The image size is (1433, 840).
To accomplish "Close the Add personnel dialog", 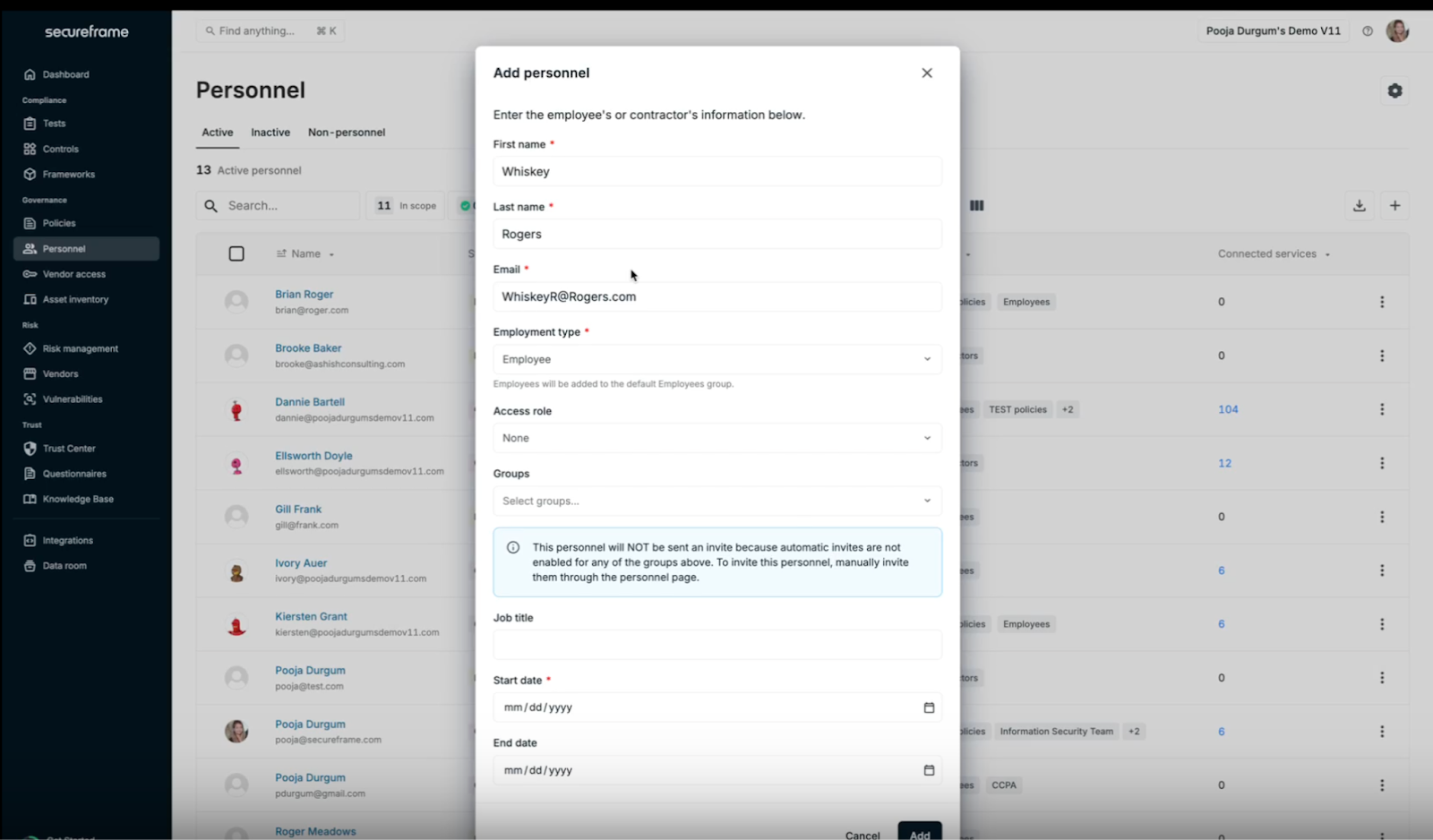I will point(927,73).
